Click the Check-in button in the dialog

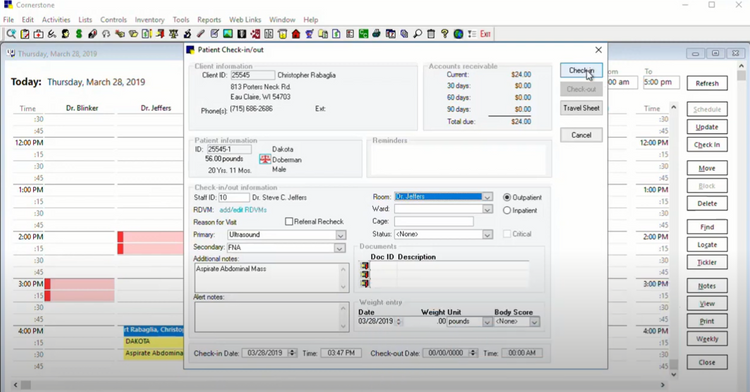point(581,70)
